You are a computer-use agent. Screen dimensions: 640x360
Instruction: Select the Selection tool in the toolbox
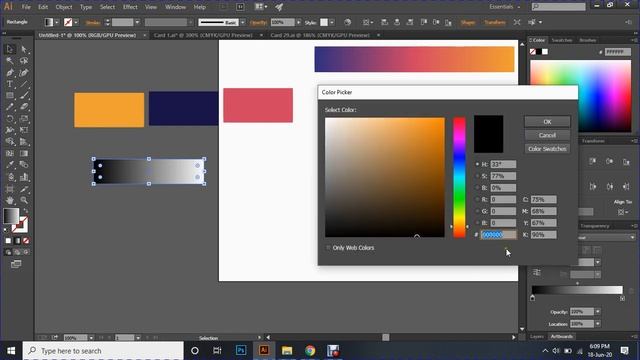point(10,49)
